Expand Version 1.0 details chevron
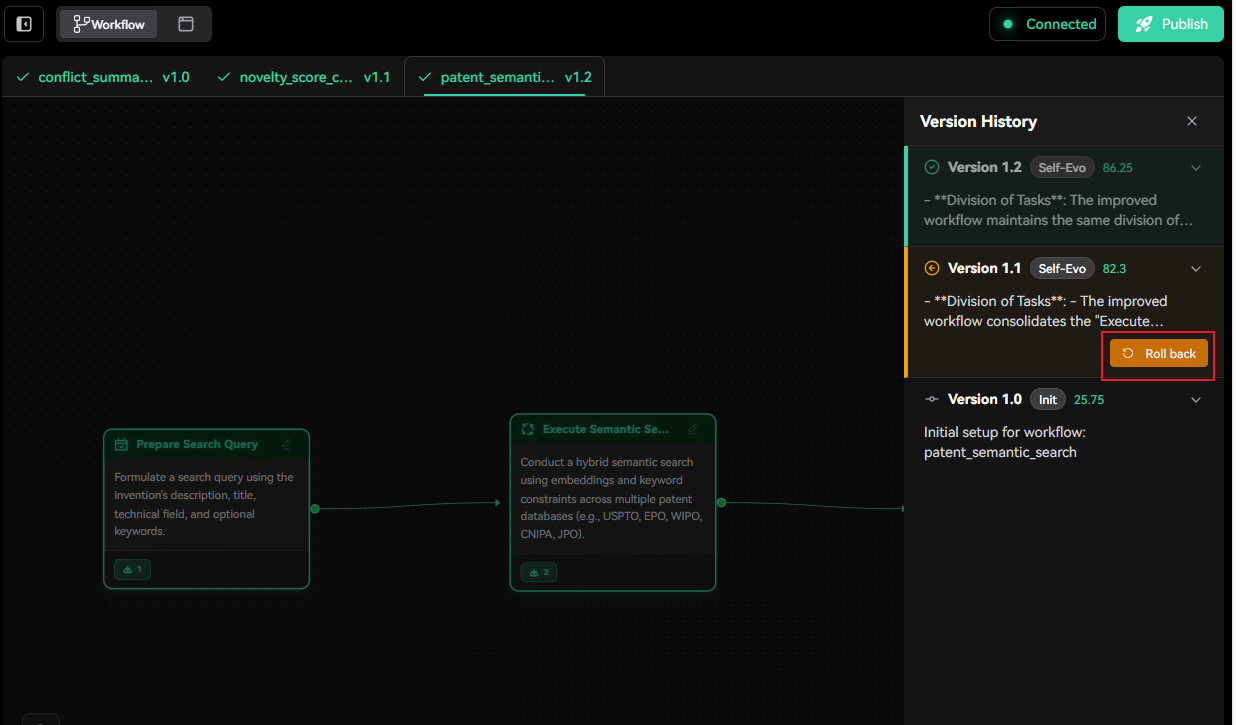1236x725 pixels. coord(1195,400)
